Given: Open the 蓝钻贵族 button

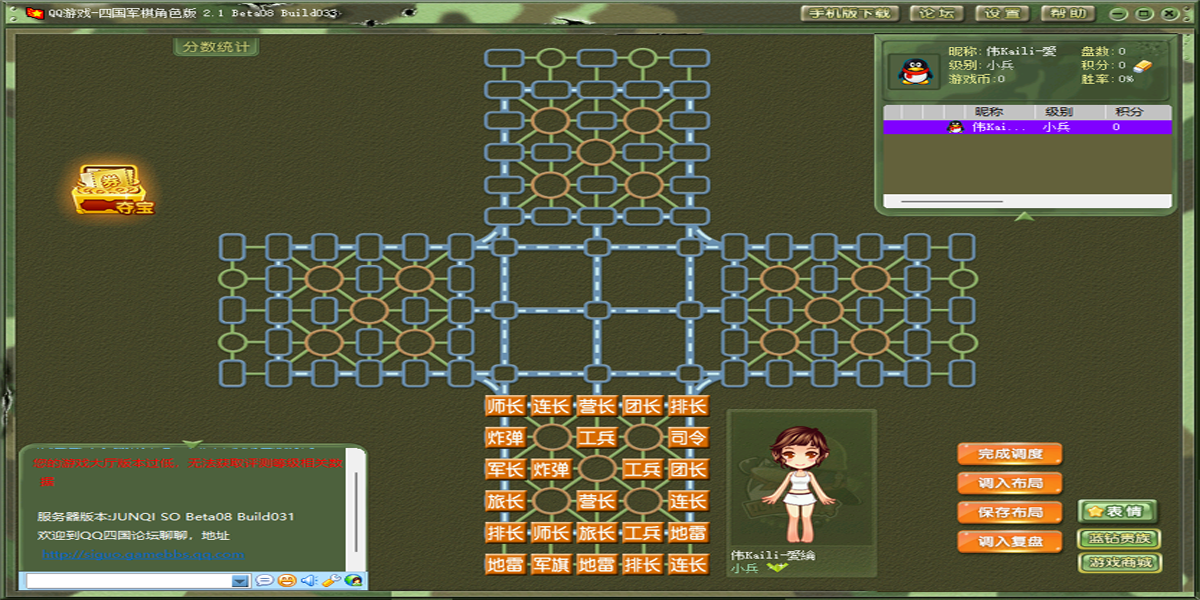Looking at the screenshot, I should coord(1120,538).
